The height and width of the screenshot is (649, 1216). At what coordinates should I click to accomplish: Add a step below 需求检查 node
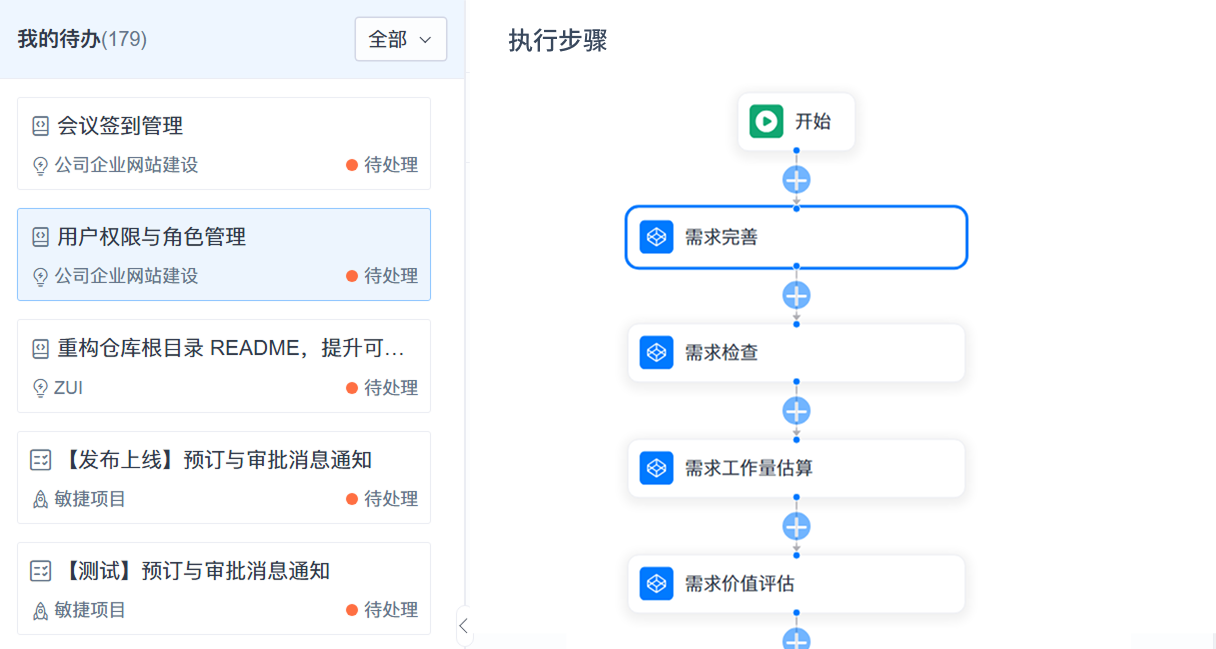(796, 411)
